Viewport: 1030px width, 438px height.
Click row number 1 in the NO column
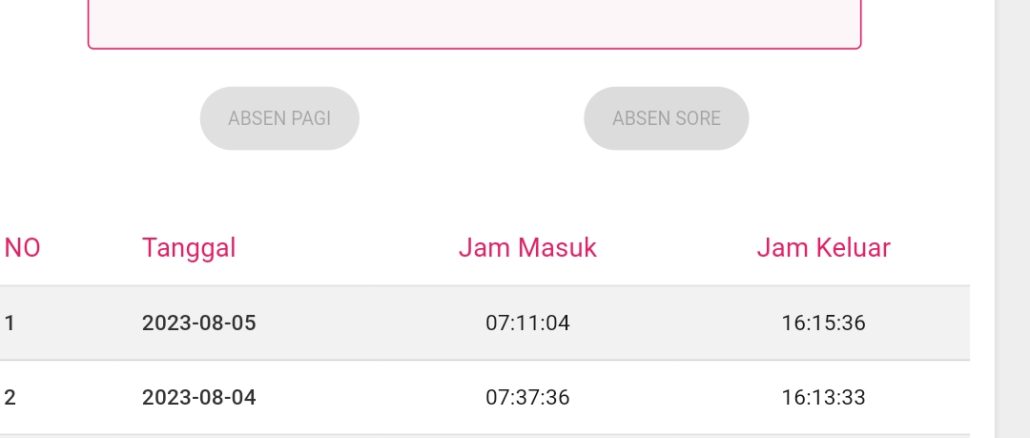10,323
